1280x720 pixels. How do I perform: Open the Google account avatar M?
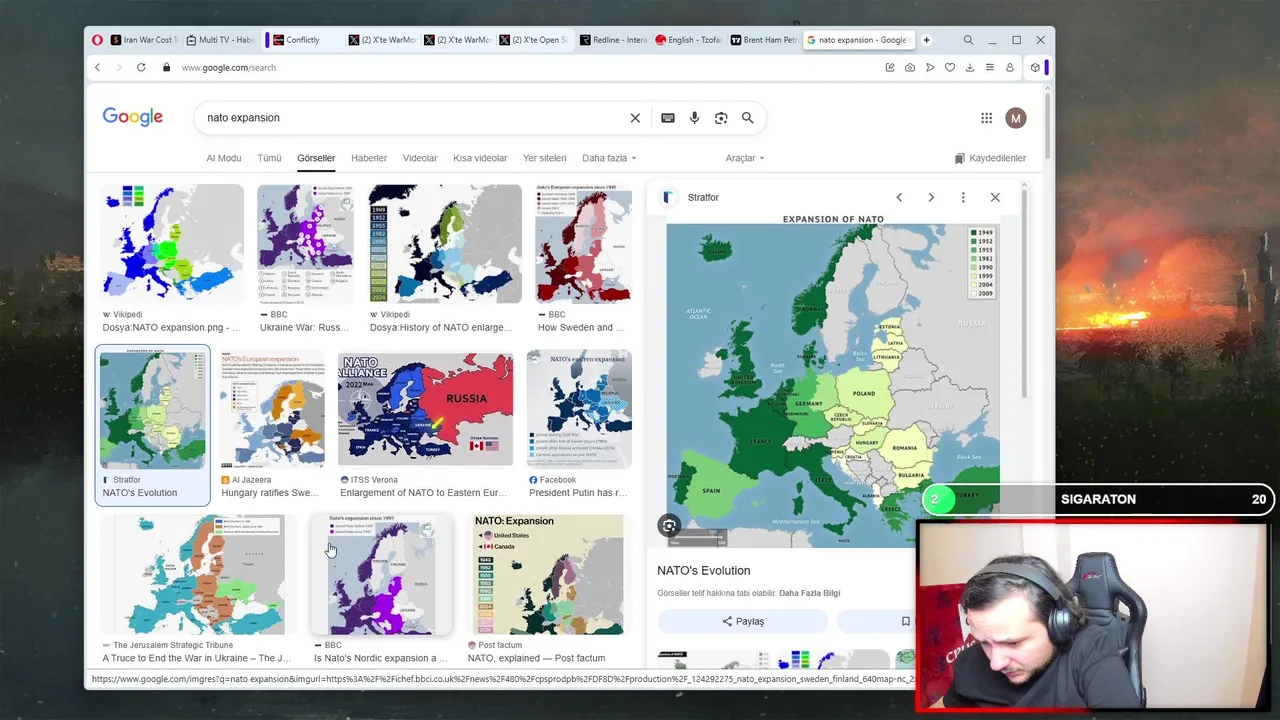click(1016, 118)
